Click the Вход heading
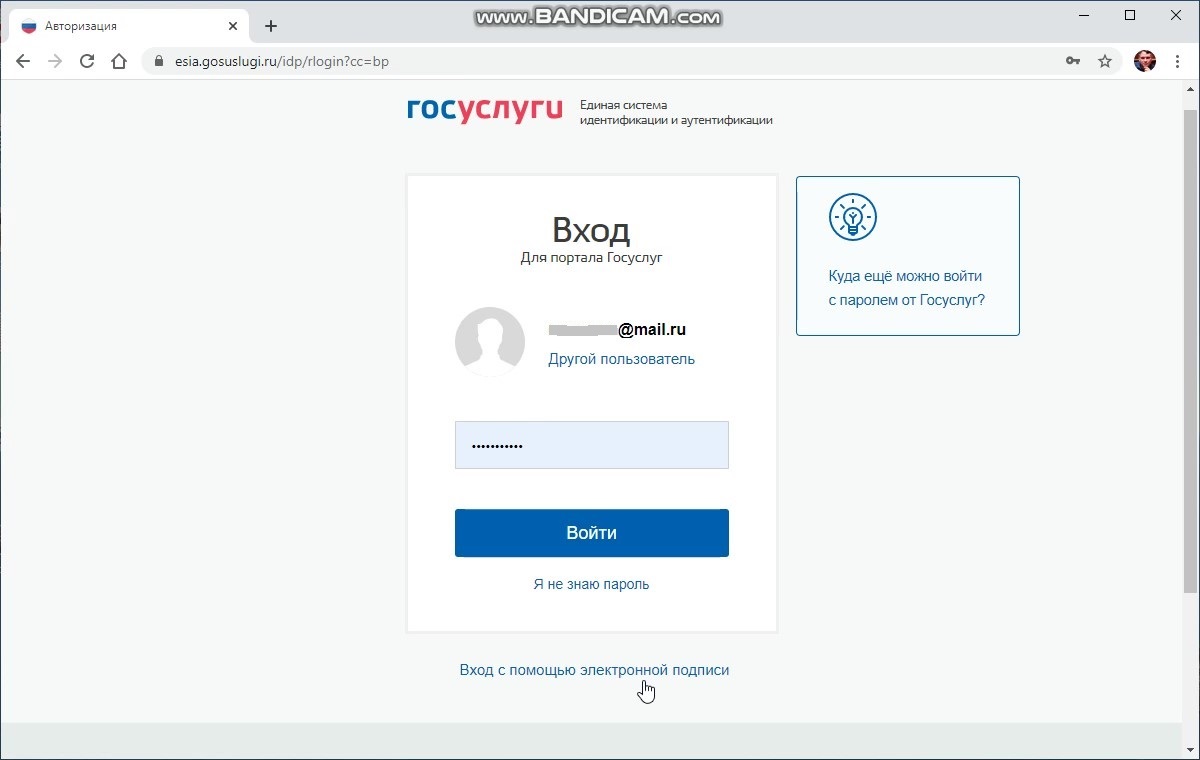The image size is (1200, 760). click(591, 231)
